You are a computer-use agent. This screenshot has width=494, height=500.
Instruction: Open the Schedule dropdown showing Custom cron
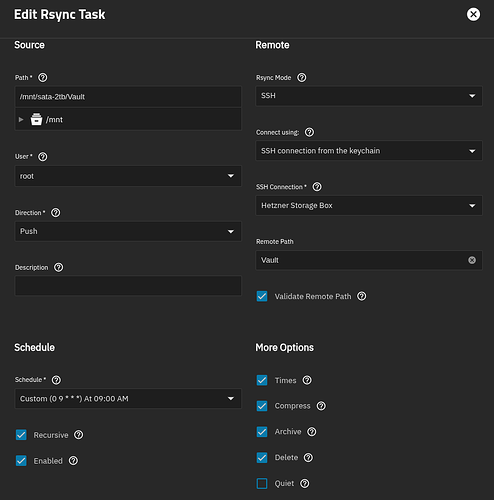(128, 399)
